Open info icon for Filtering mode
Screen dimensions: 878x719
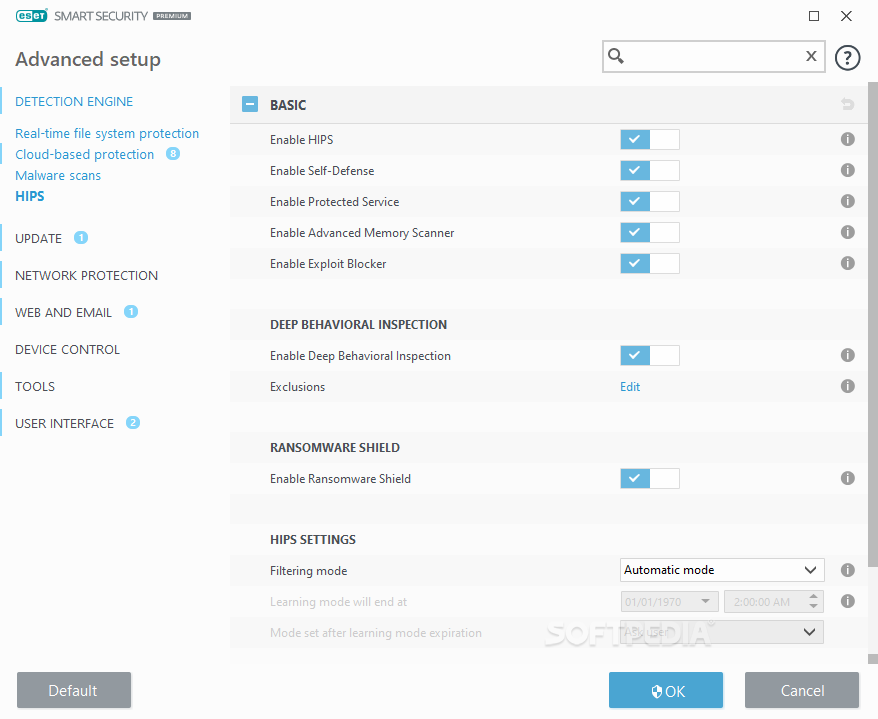point(848,570)
